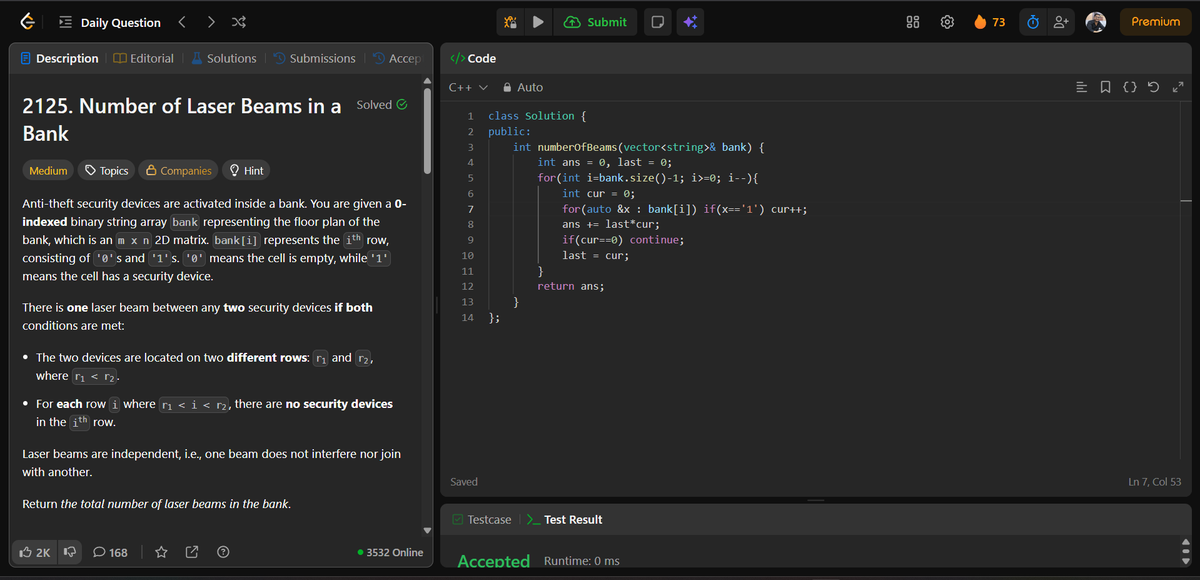Share the problem via external link icon
Screen dimensions: 1200x580
(x=192, y=552)
